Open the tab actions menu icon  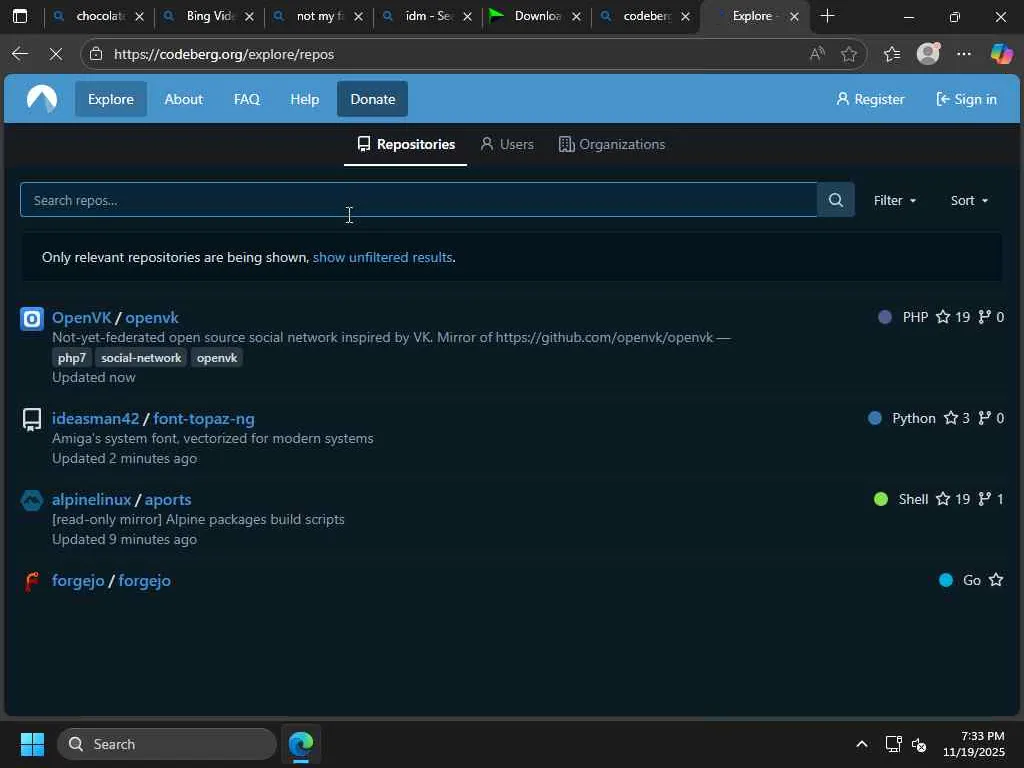click(20, 16)
